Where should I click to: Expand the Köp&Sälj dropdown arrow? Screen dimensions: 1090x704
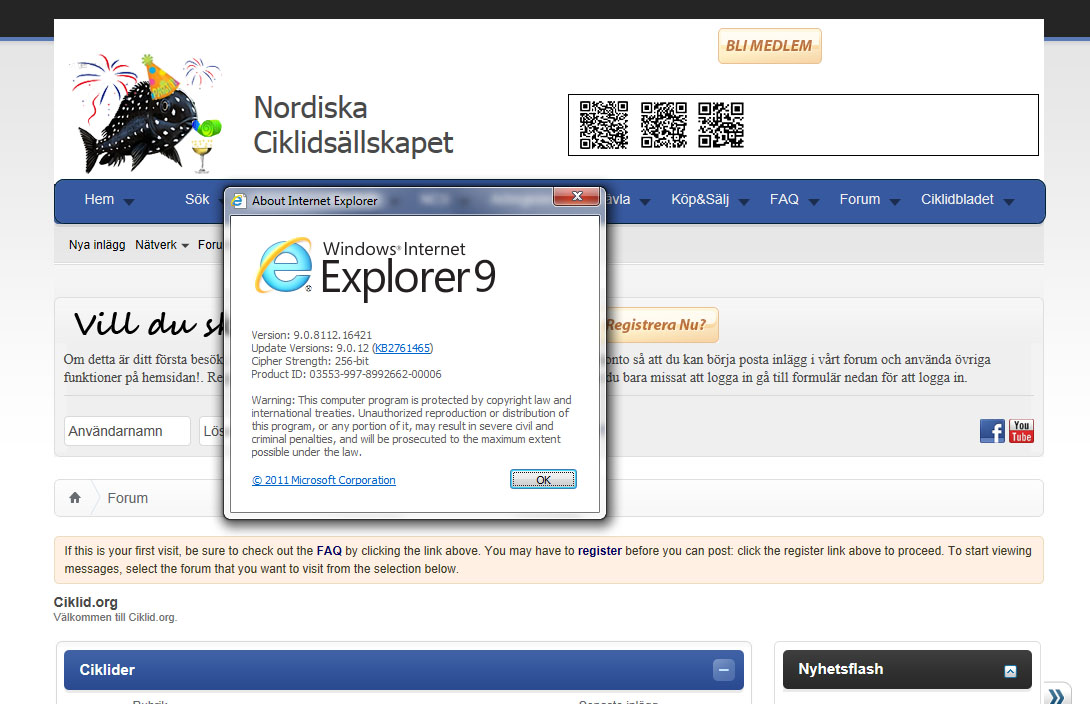click(x=744, y=202)
